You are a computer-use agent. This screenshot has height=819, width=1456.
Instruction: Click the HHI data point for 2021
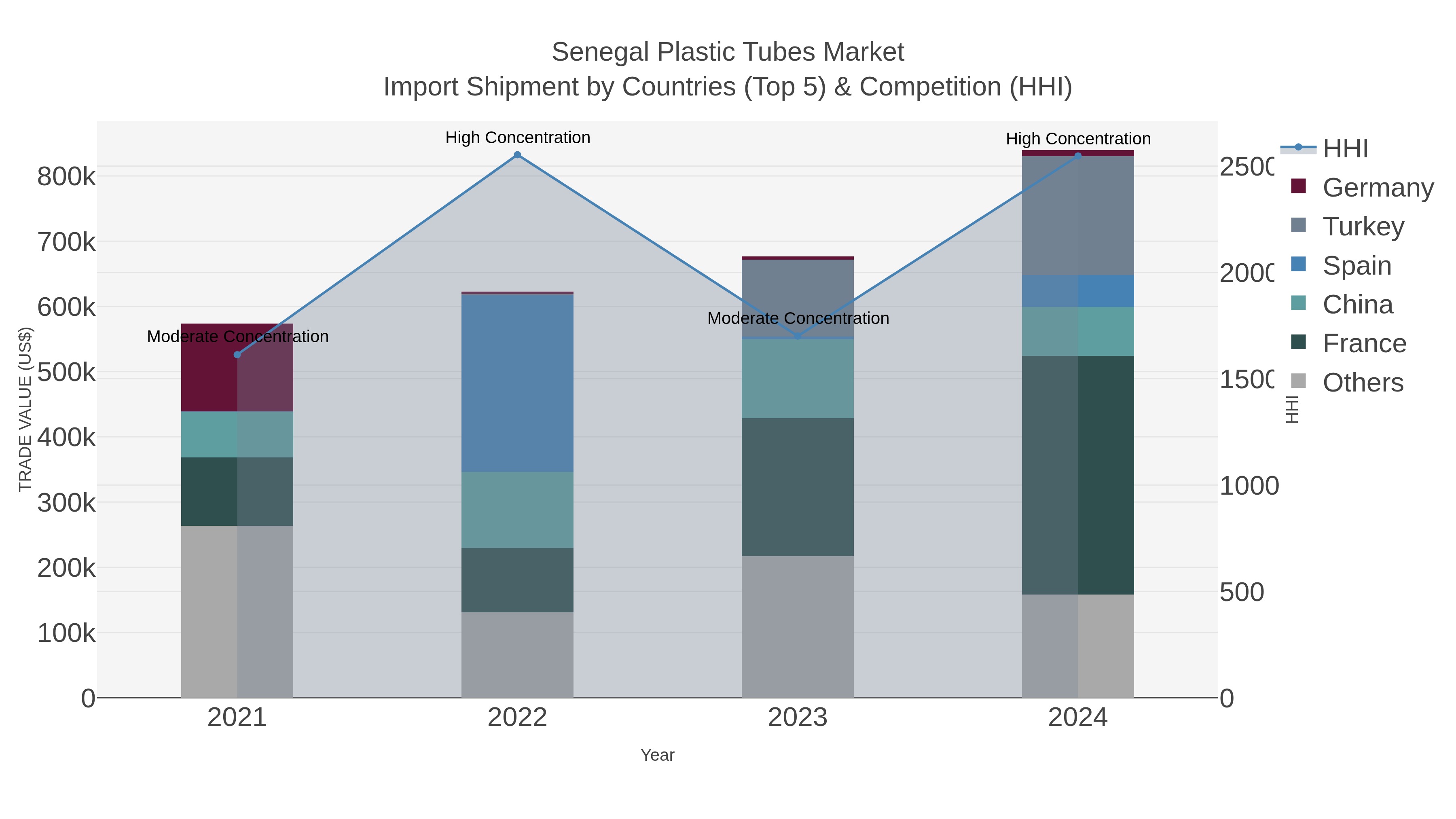tap(237, 355)
